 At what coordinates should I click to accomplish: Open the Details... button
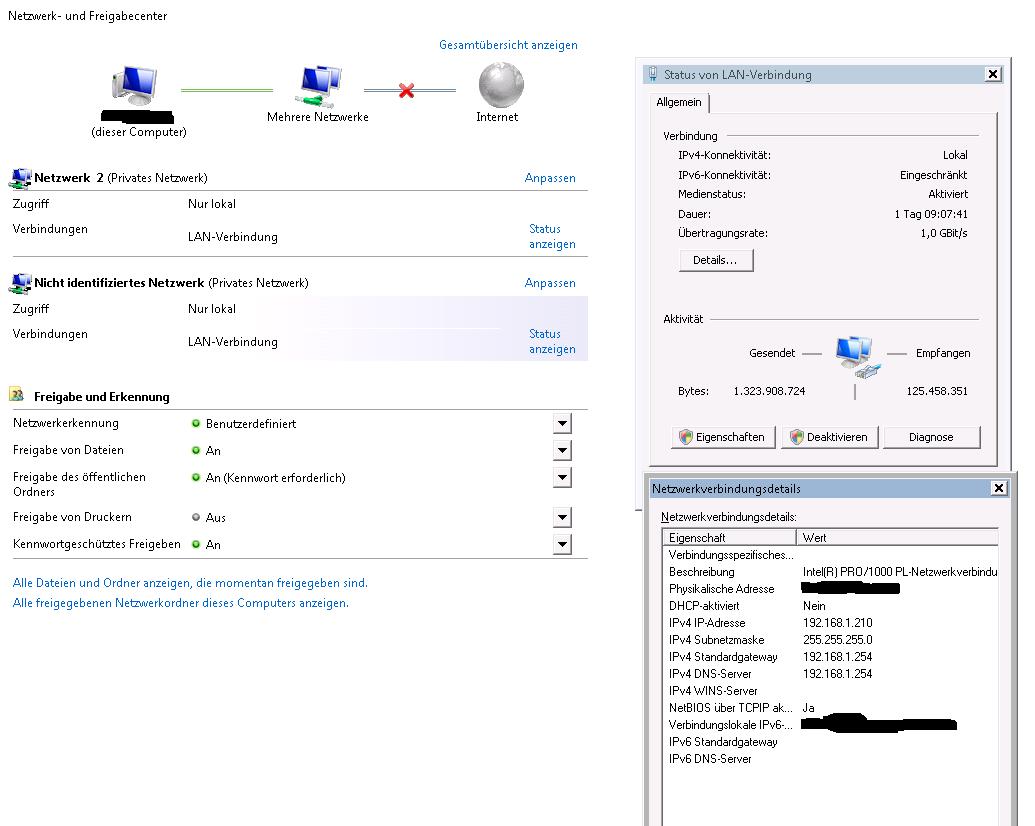coord(716,260)
